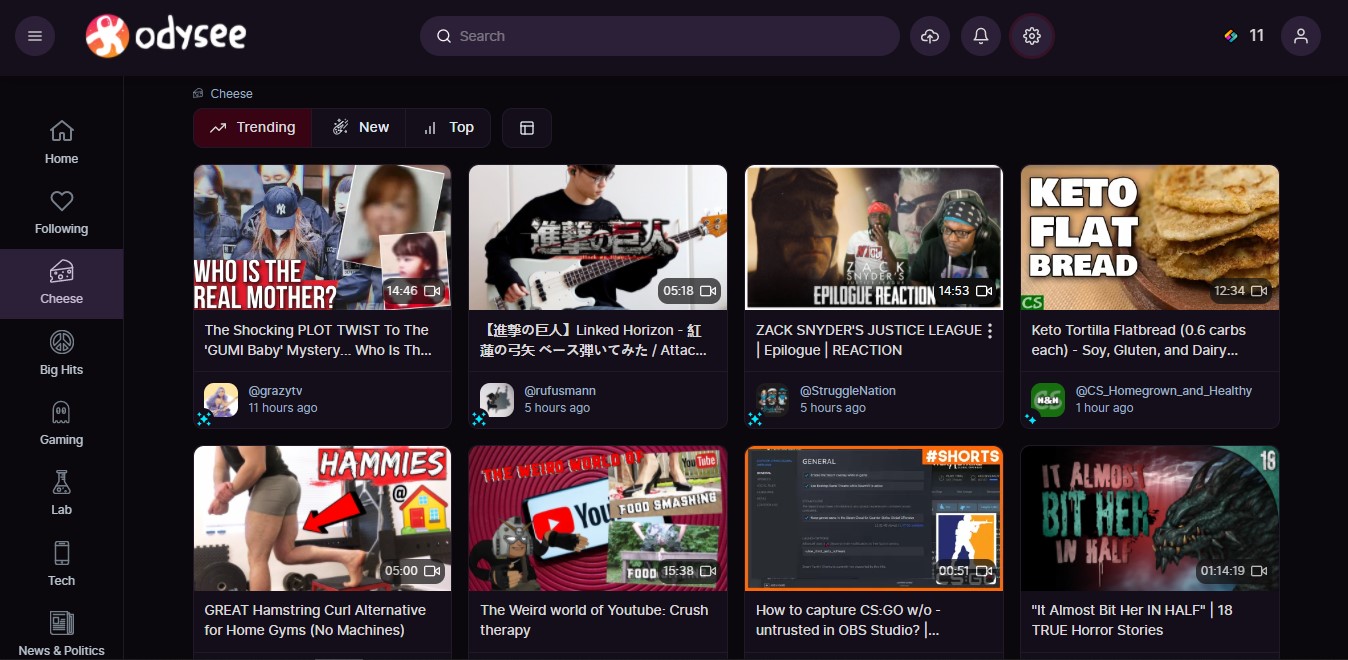1348x660 pixels.
Task: Check the credits balance showing 11
Action: 1245,36
